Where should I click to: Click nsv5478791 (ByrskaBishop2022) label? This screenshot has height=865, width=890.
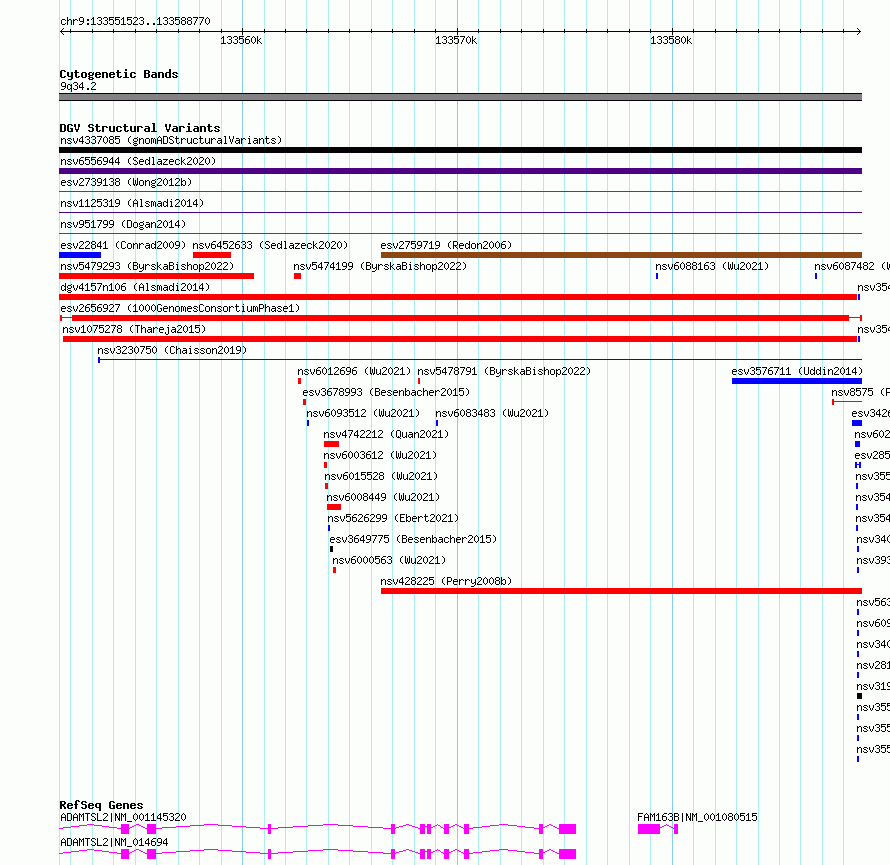click(x=504, y=371)
